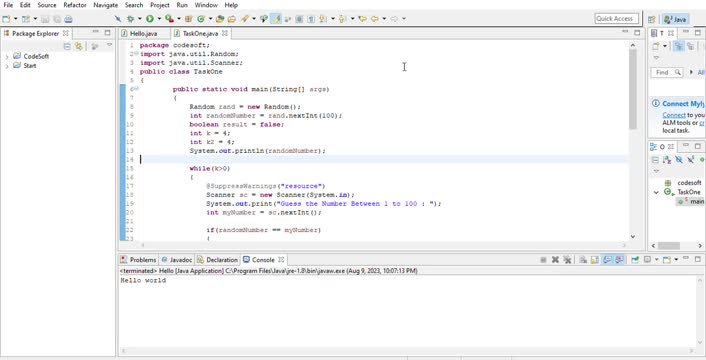Viewport: 706px width, 360px height.
Task: Expand the CodeSoft project tree
Action: point(7,57)
